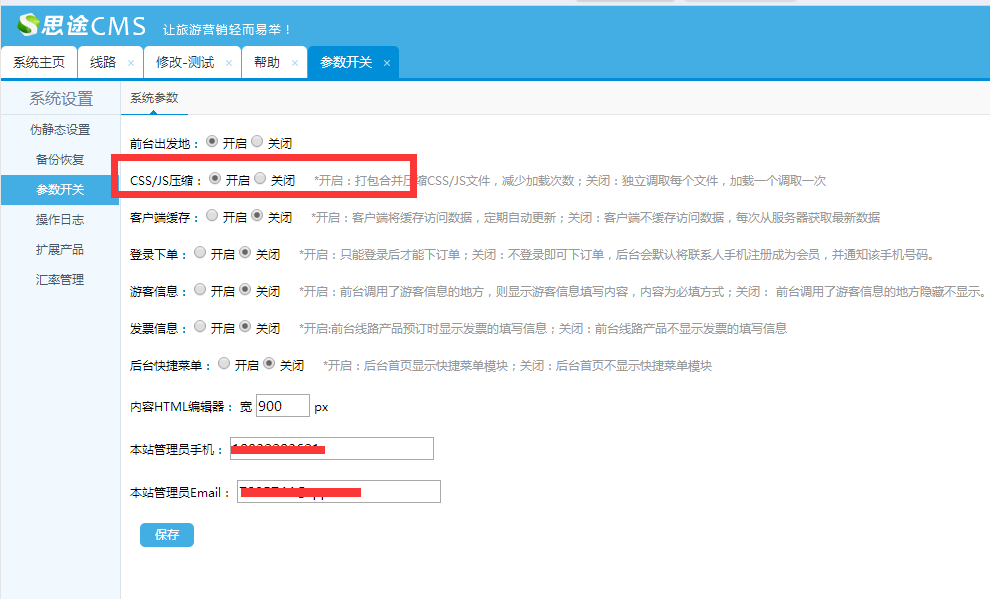This screenshot has height=599, width=990.
Task: Close the 线路 tab
Action: [130, 63]
